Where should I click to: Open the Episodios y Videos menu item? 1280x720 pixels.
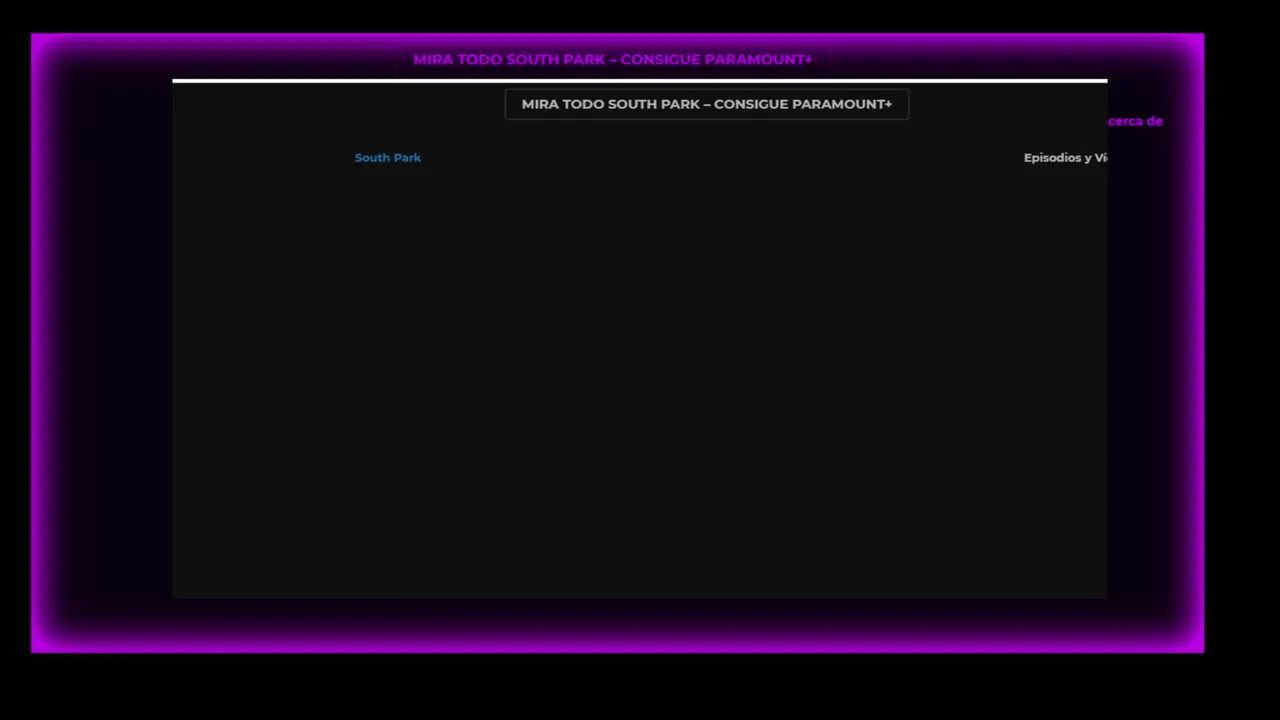point(1065,158)
